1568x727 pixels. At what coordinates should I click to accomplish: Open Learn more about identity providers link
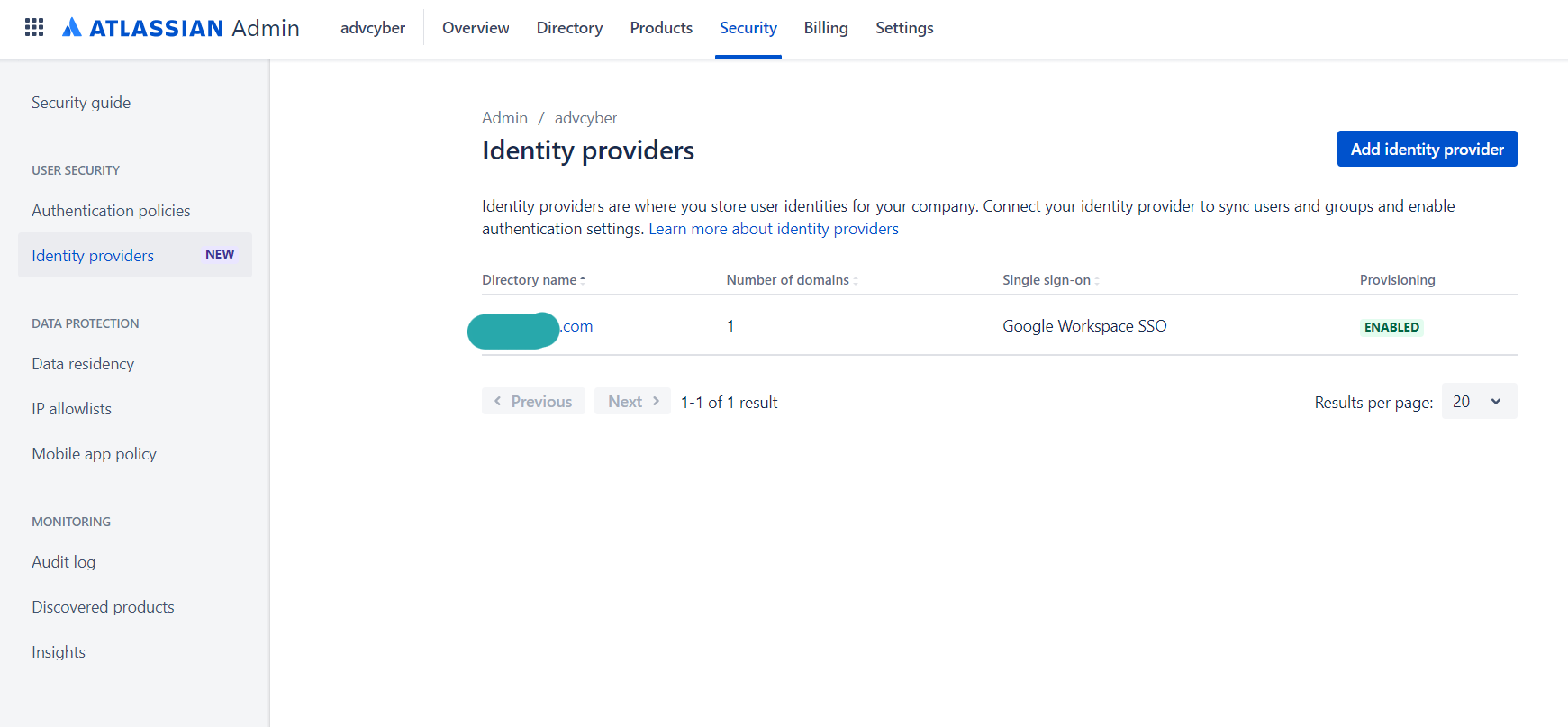[774, 229]
